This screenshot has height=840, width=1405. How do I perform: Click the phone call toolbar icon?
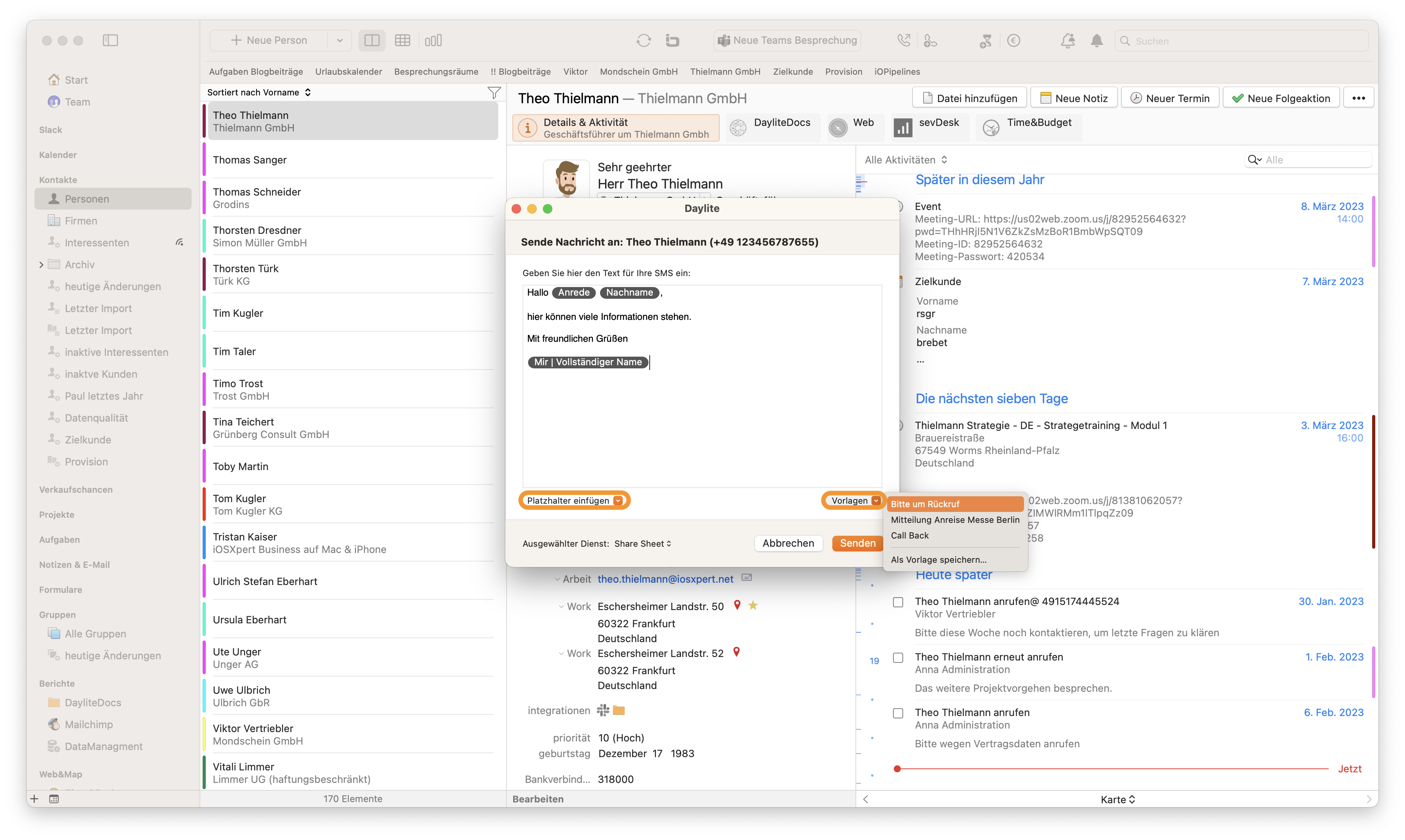coord(904,40)
